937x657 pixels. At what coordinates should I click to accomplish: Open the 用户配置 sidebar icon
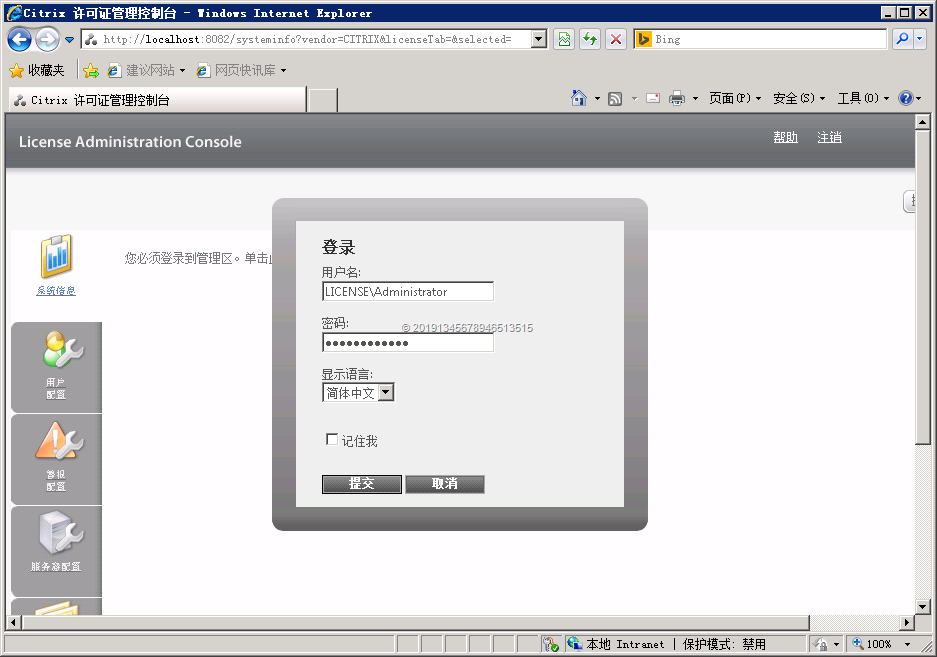click(56, 366)
